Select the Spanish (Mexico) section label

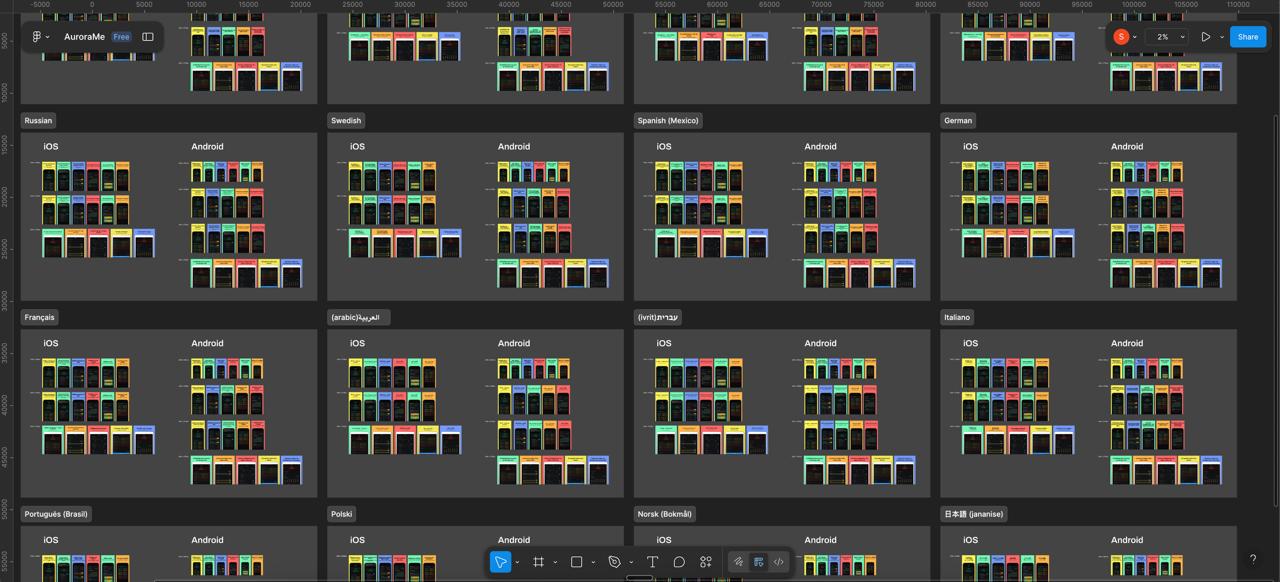(x=668, y=121)
